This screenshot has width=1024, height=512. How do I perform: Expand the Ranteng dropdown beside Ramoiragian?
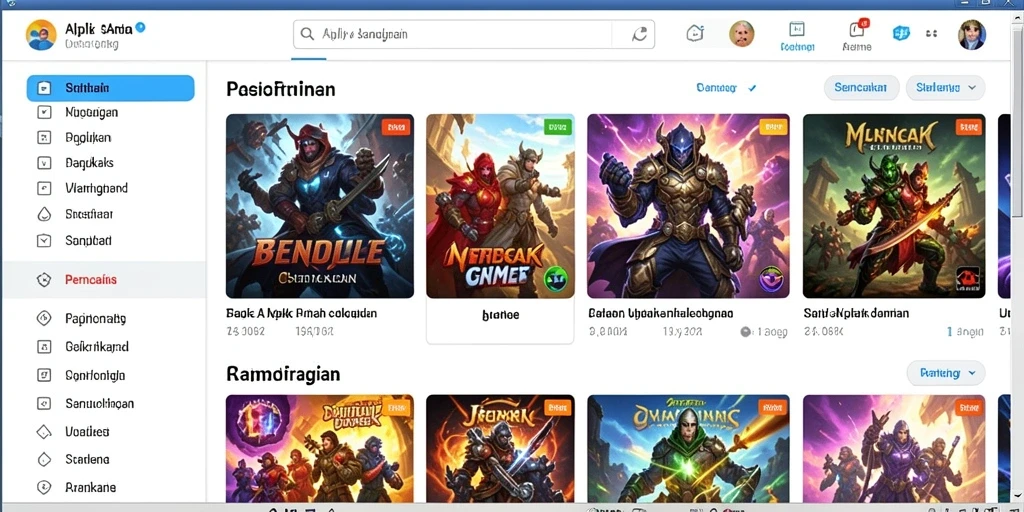(x=946, y=373)
